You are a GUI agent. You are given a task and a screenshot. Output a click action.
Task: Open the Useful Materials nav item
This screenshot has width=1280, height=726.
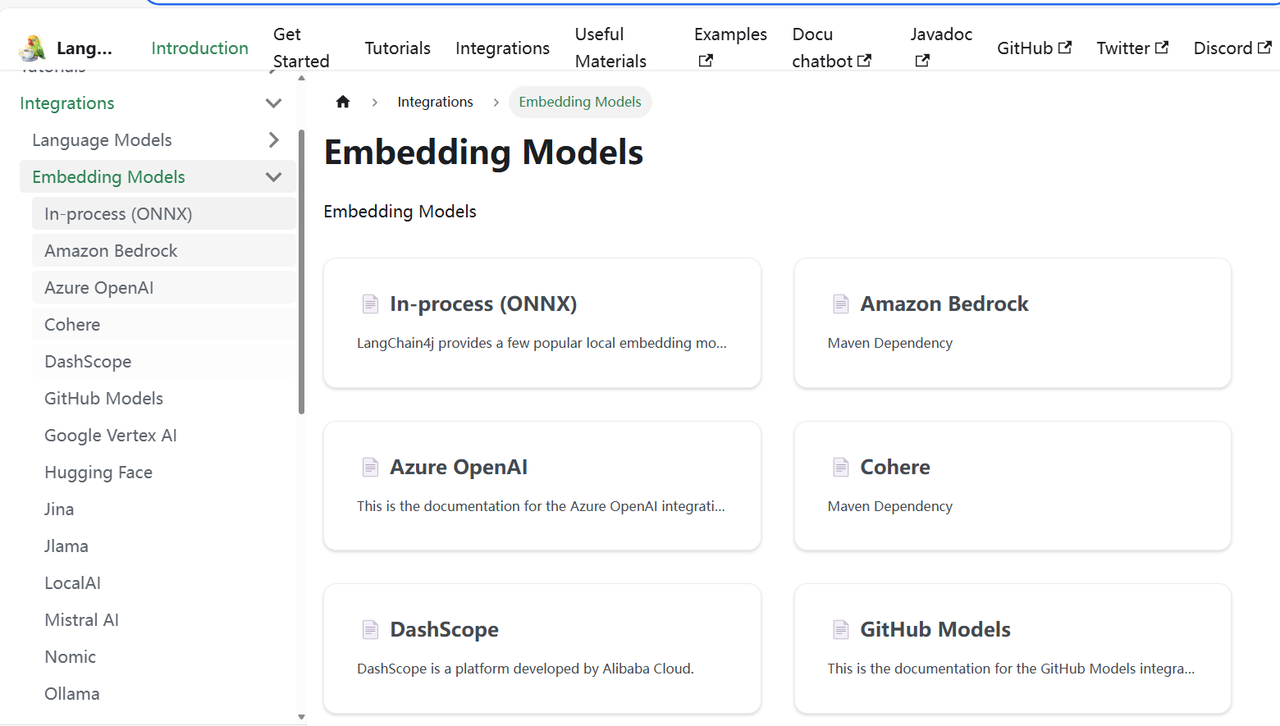pyautogui.click(x=610, y=48)
